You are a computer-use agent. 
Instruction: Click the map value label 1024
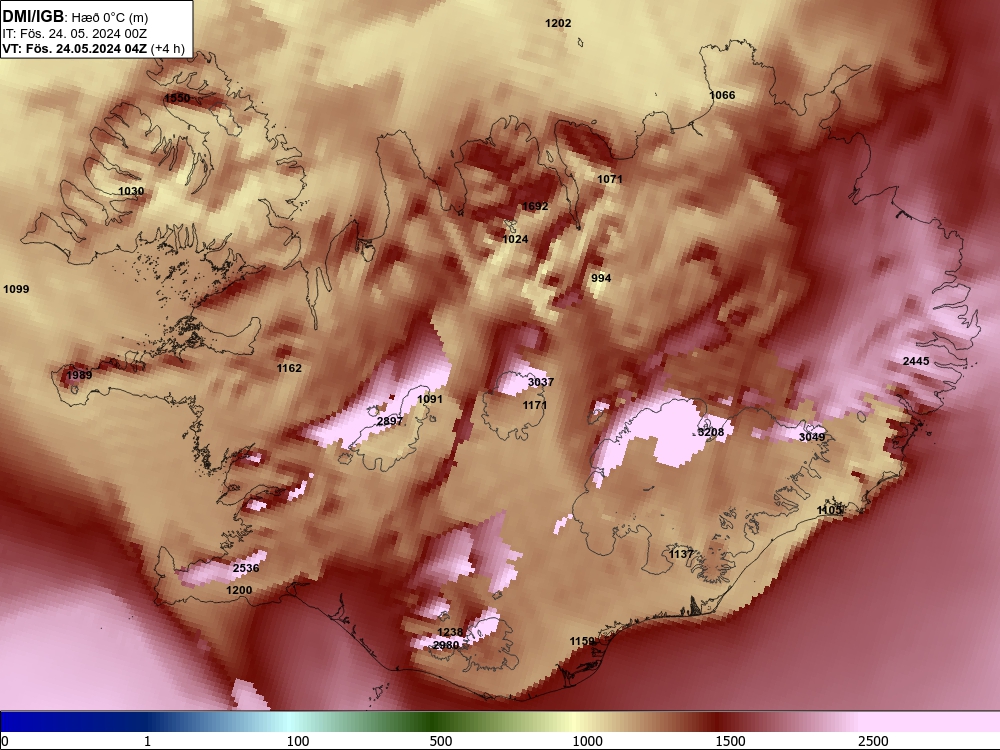tap(515, 239)
